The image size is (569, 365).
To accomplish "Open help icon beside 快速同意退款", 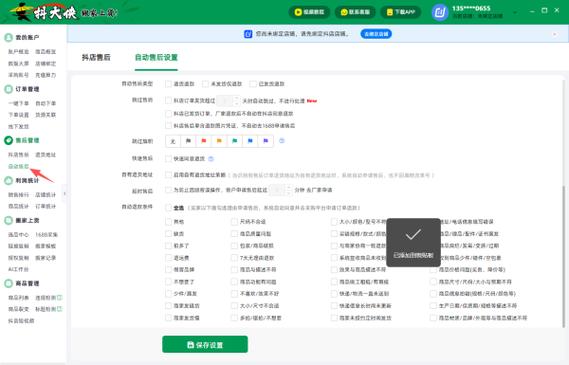I will tap(211, 159).
